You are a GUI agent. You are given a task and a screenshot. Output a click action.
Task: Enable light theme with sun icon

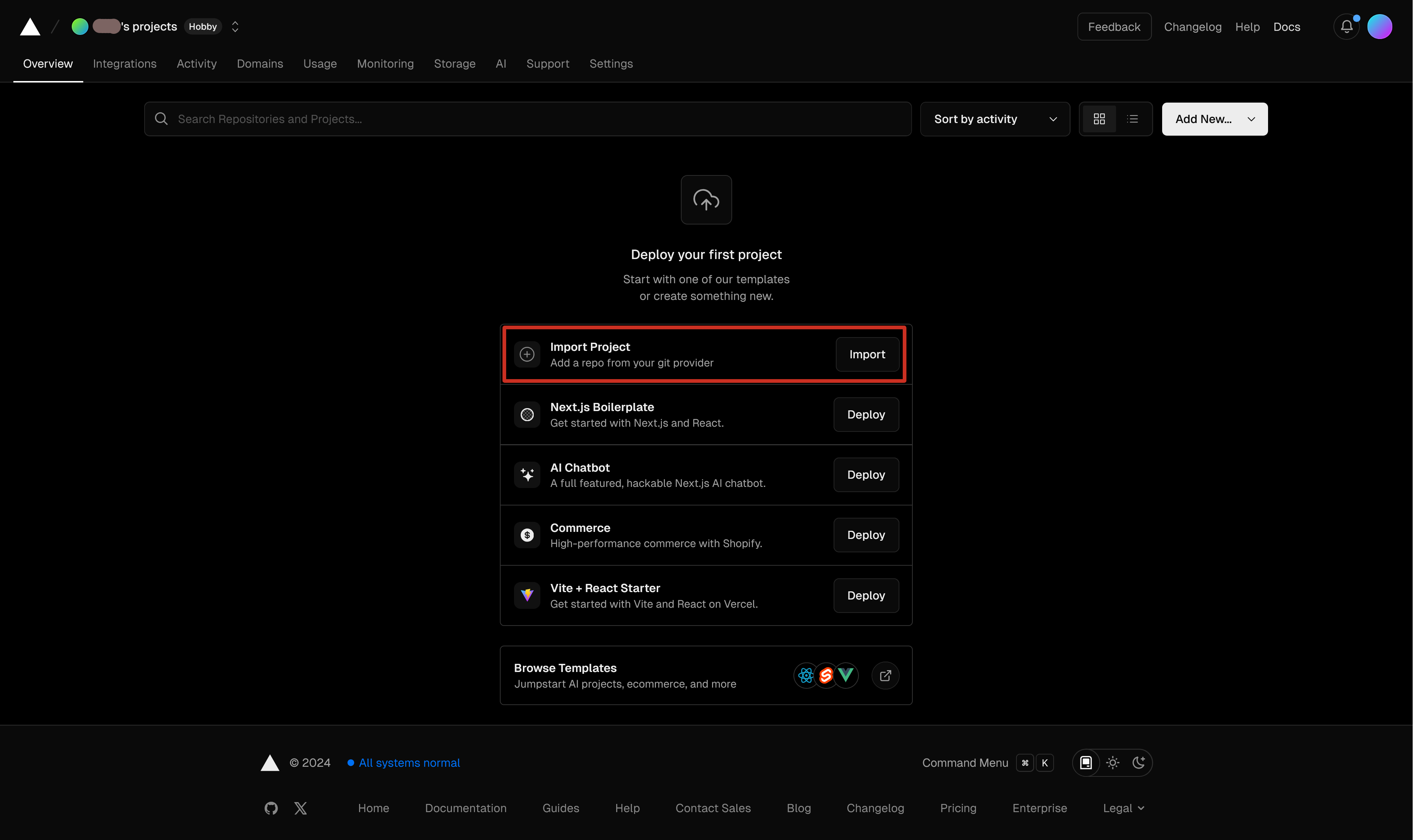click(x=1112, y=762)
